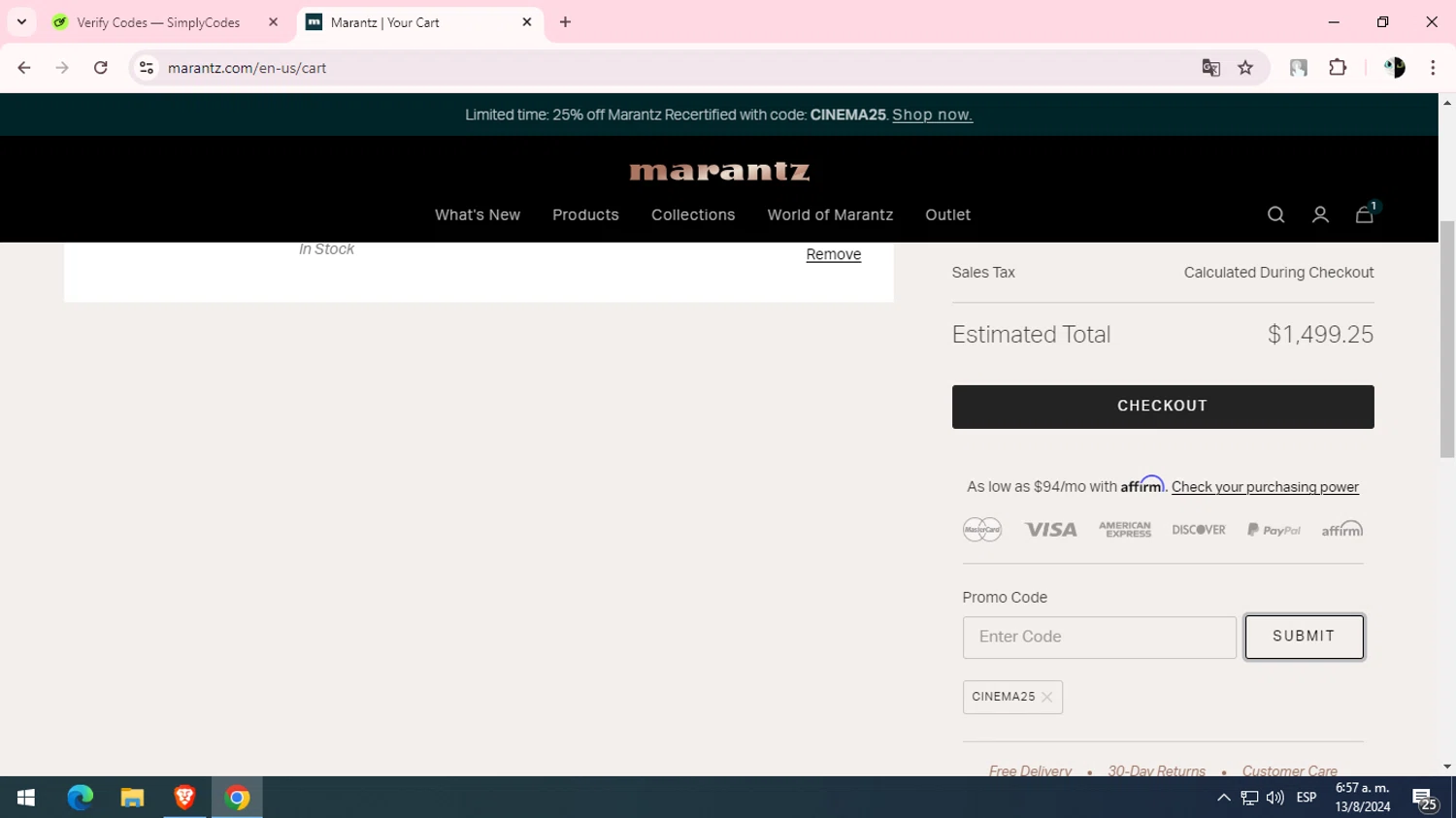This screenshot has width=1456, height=818.
Task: Click the extension icon beside the bookmark star
Action: tap(1298, 68)
